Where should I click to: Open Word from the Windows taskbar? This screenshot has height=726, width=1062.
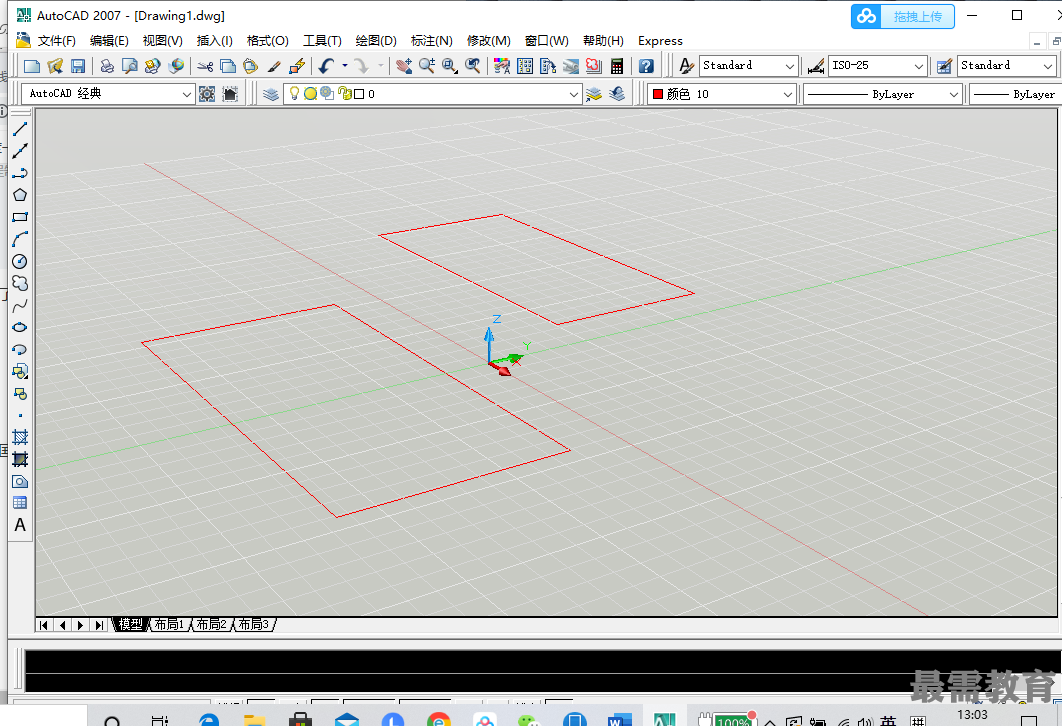pos(617,721)
